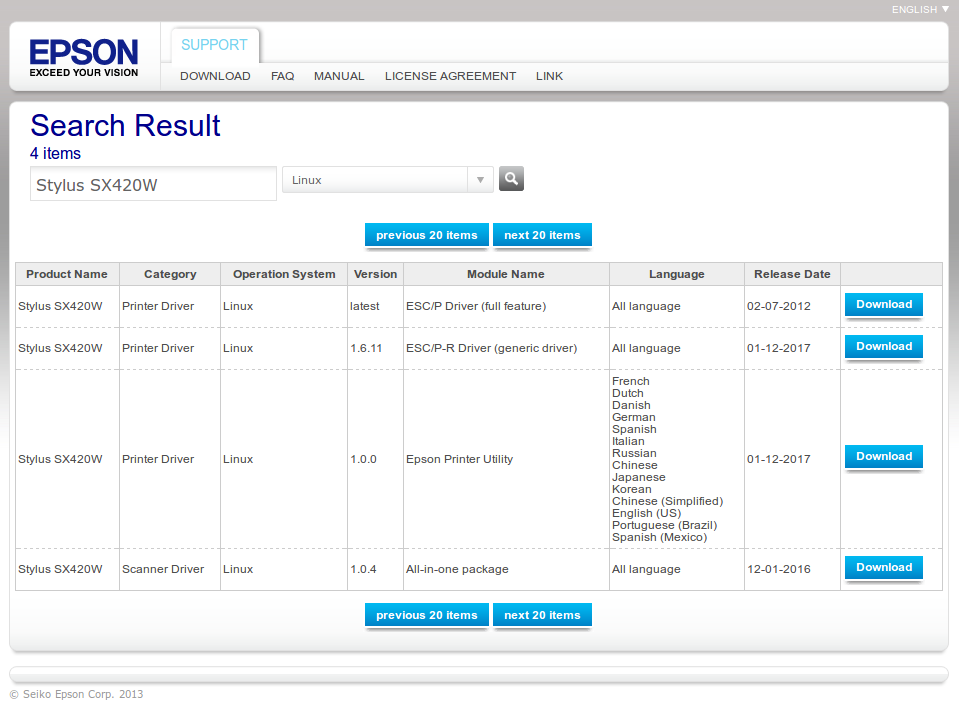Open the FAQ menu item
The width and height of the screenshot is (959, 715).
coord(282,76)
